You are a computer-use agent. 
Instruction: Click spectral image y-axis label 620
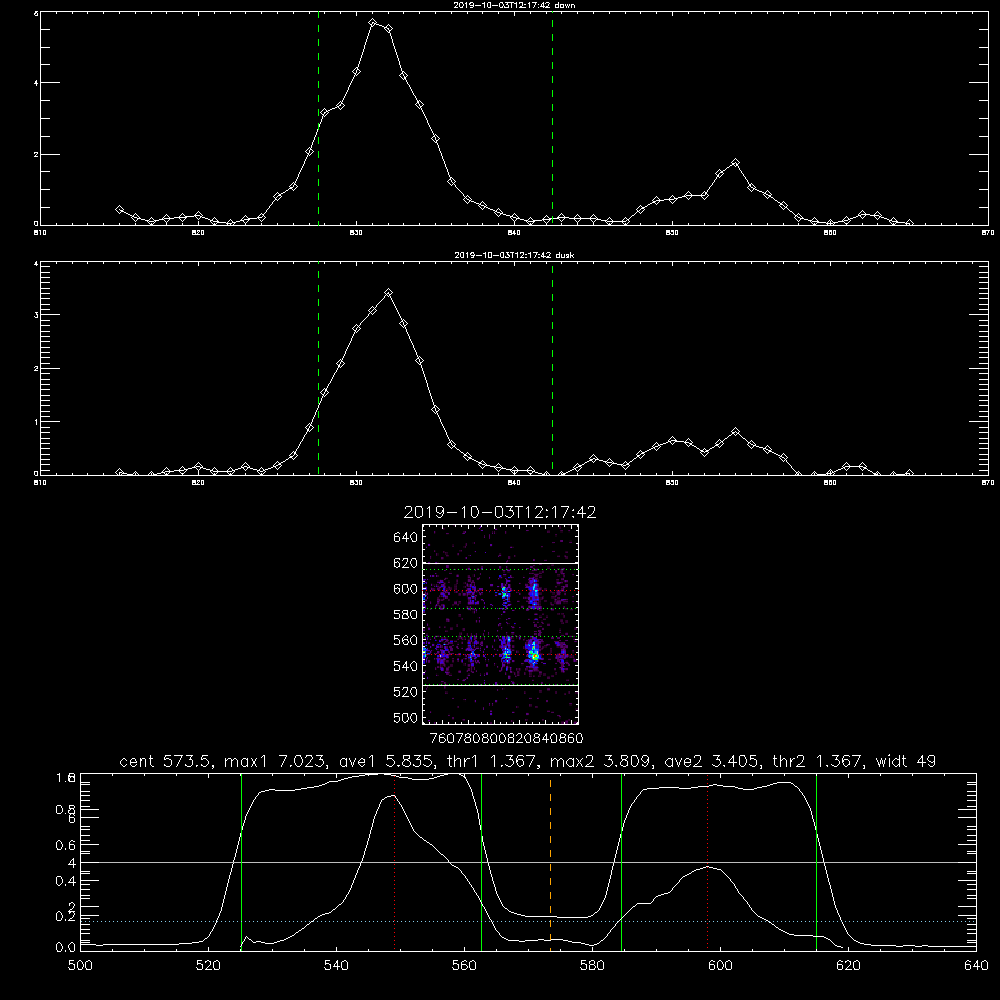406,563
